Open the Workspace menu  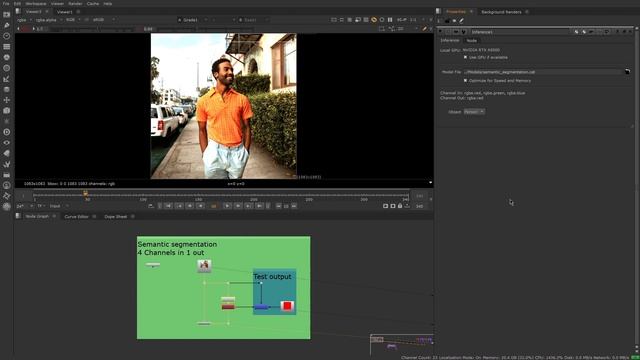point(36,3)
